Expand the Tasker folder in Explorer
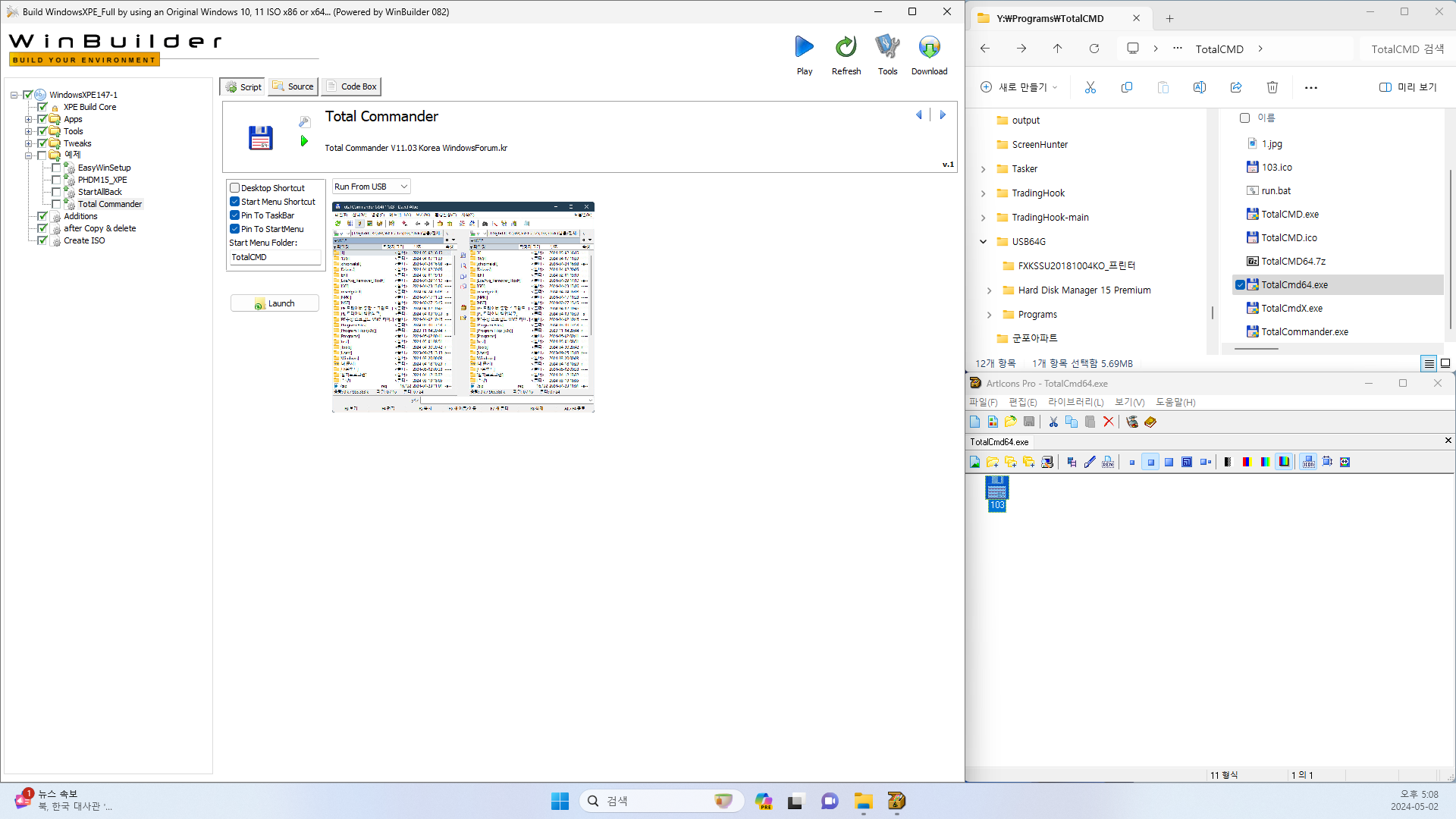This screenshot has width=1456, height=819. pyautogui.click(x=983, y=169)
